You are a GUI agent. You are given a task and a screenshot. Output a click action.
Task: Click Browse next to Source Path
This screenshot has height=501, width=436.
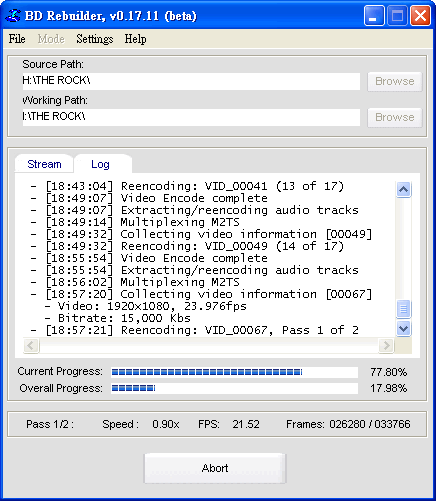[395, 81]
